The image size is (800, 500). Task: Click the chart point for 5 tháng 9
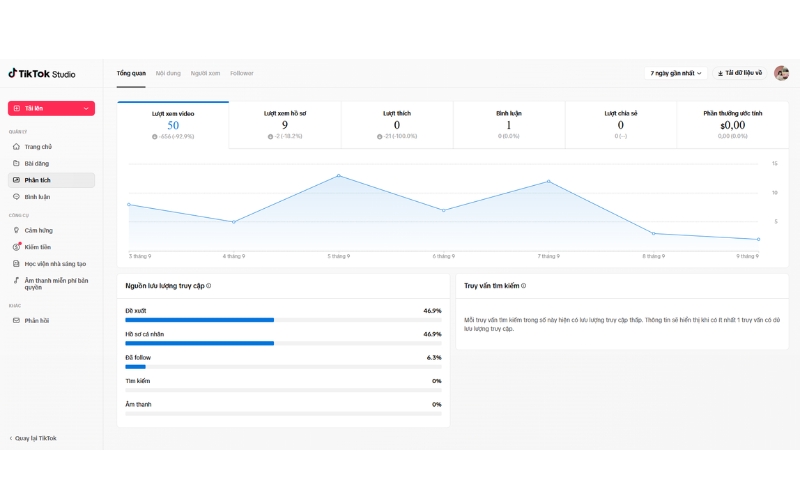pos(339,176)
